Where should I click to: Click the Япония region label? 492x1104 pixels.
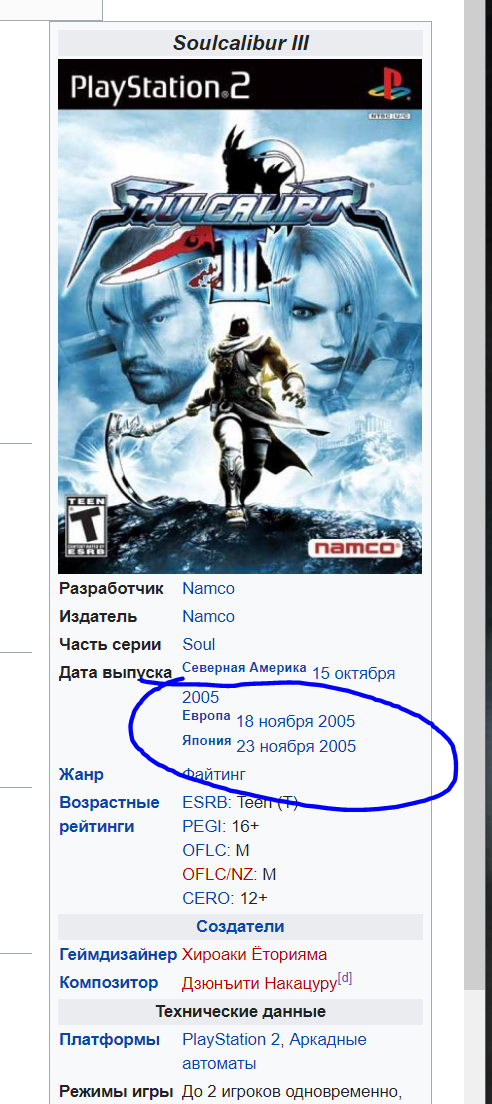click(206, 741)
